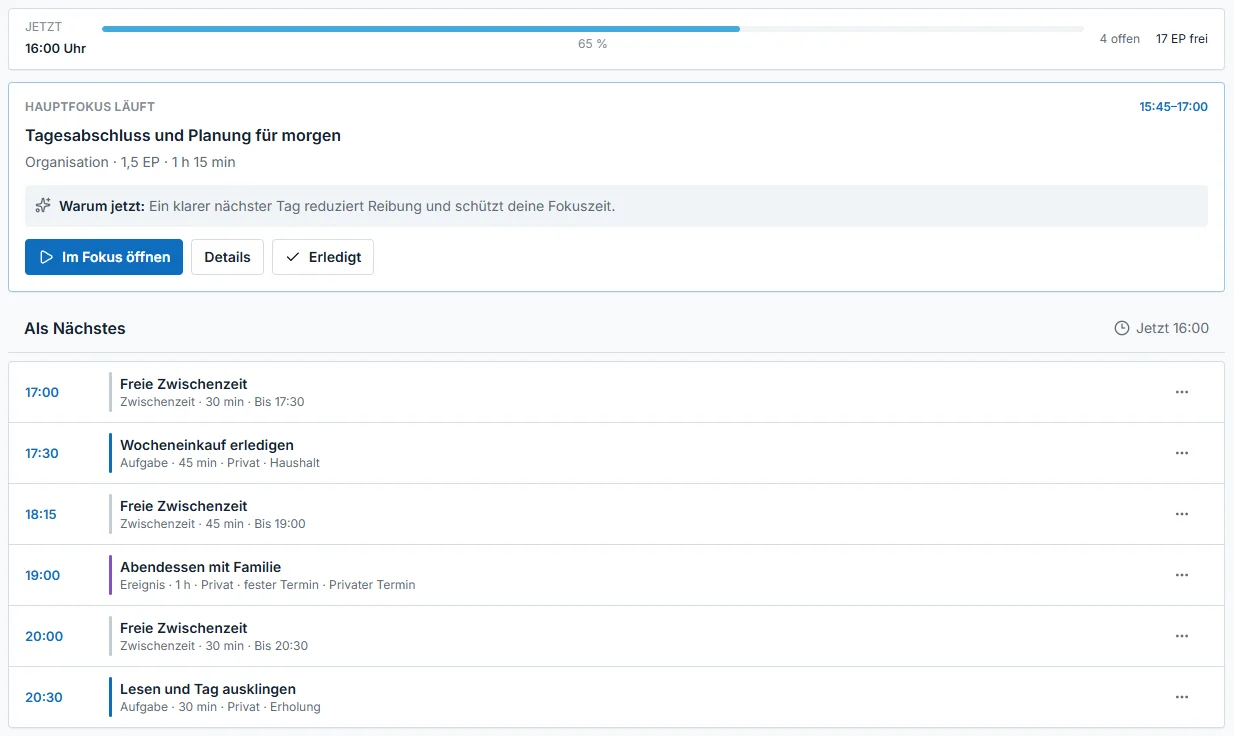Click Zwischenzeit · 30 min · Bis 17:30 subtitle
Screen dimensions: 1234x736
pos(212,402)
